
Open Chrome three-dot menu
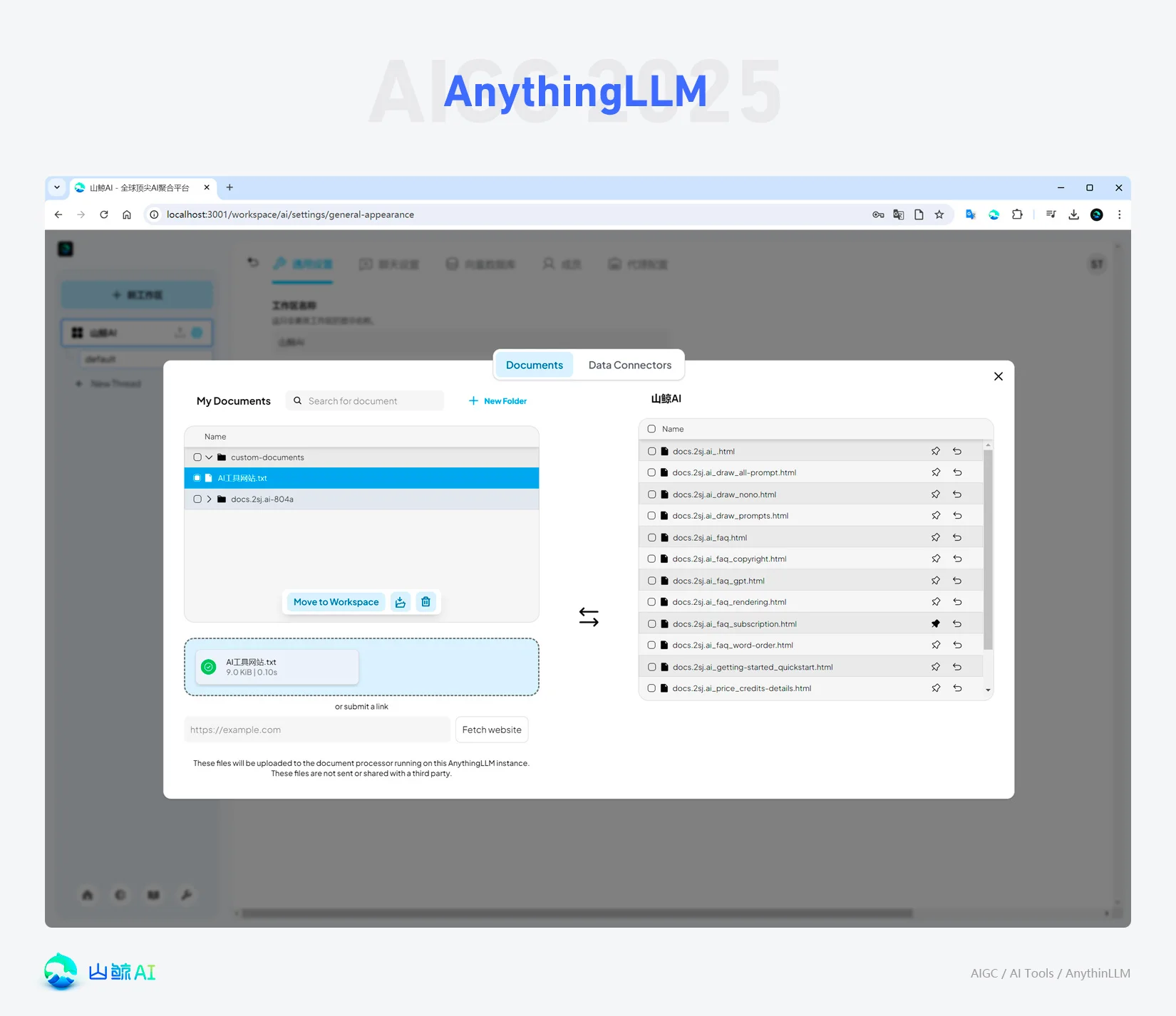tap(1120, 214)
